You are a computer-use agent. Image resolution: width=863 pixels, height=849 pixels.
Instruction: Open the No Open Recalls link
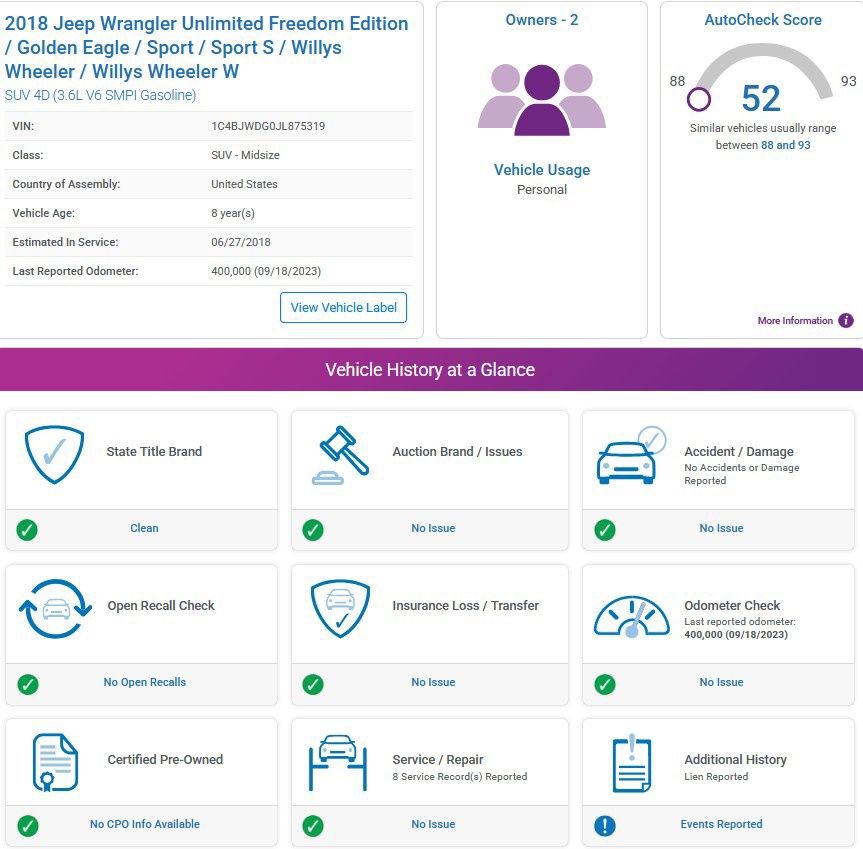[145, 682]
